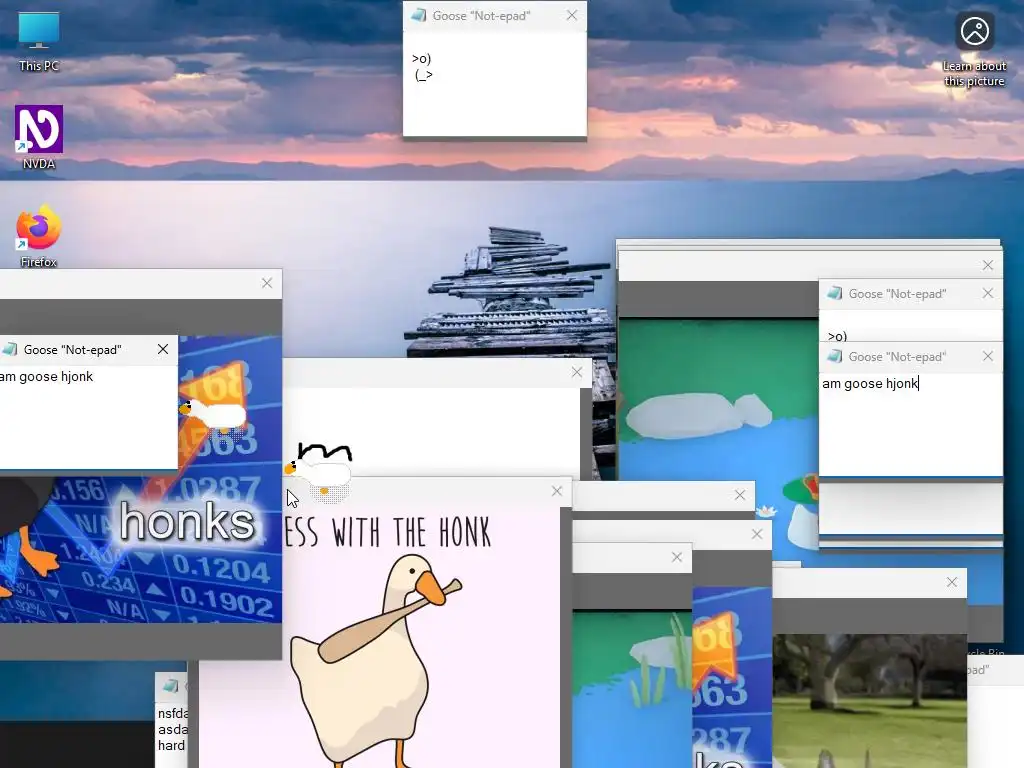The width and height of the screenshot is (1024, 768).
Task: Click the text area of the full ASCII goose Not-epad
Action: 494,84
